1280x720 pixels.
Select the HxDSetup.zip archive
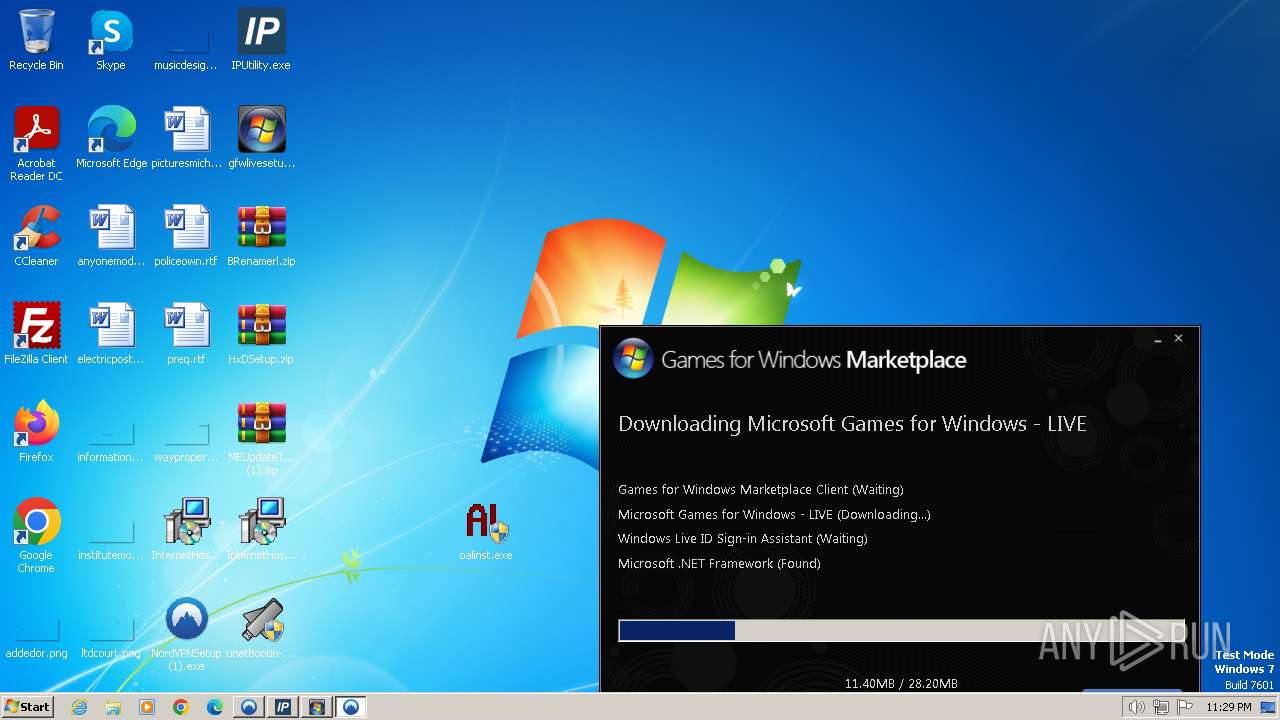pos(261,334)
